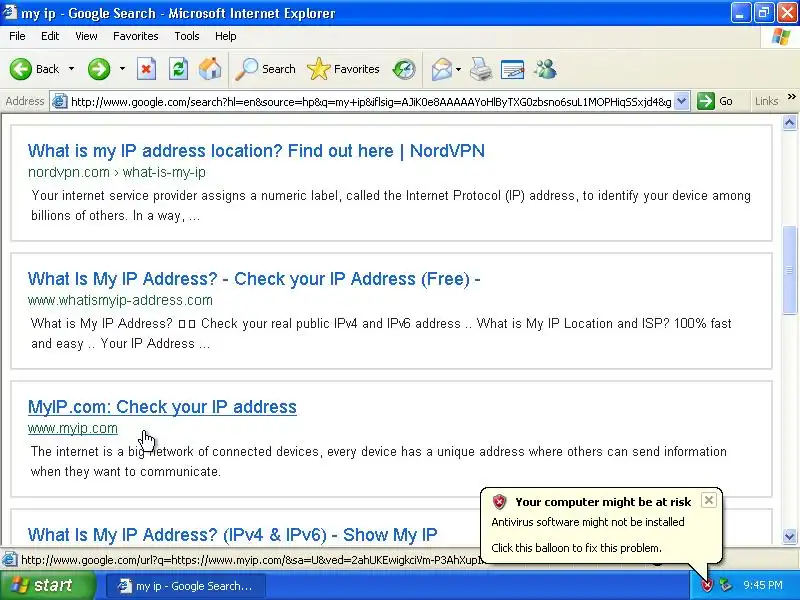Open Favorites with the star icon
The image size is (800, 600).
pyautogui.click(x=318, y=69)
